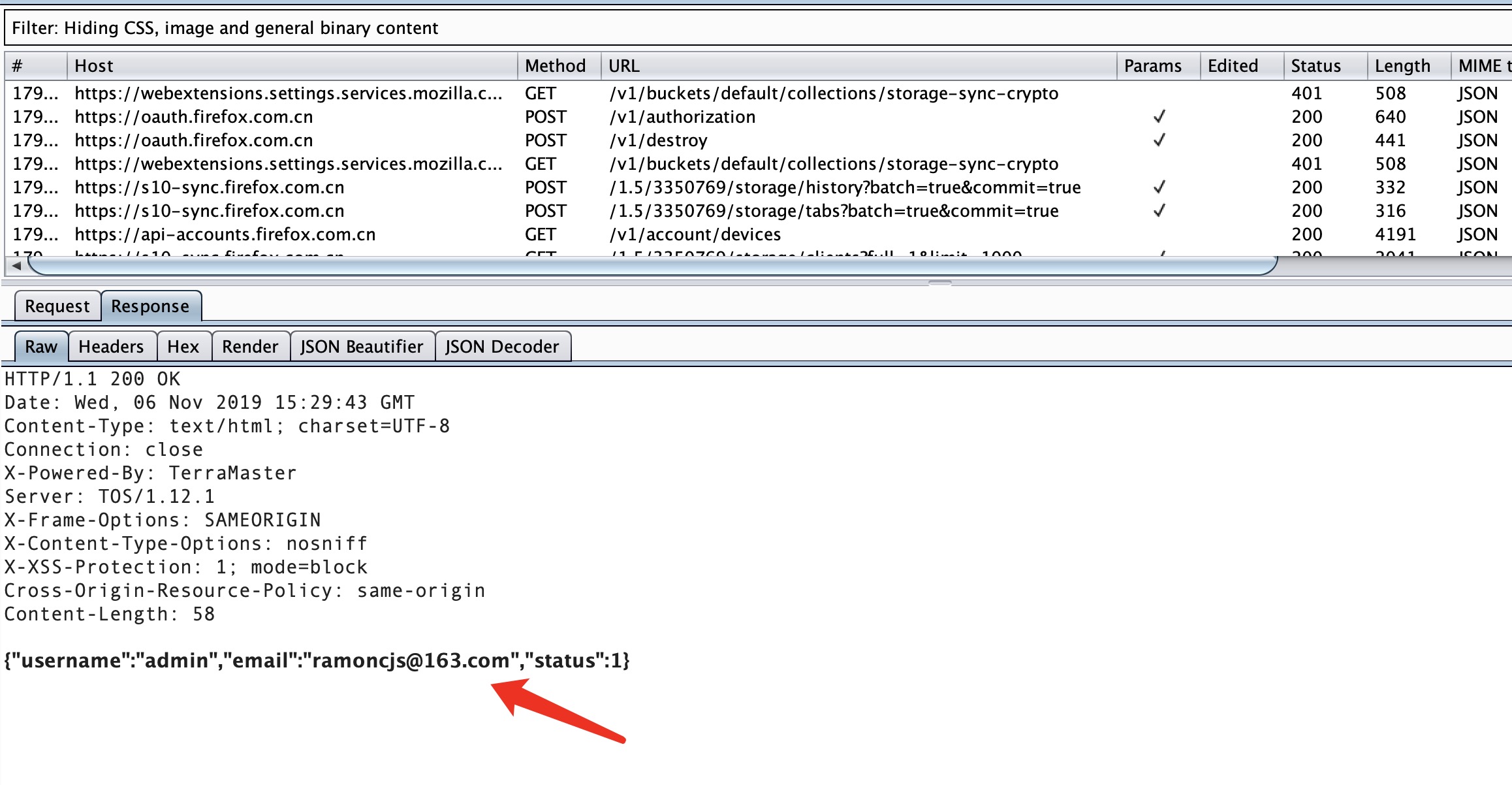
Task: Open the Request tab
Action: (x=57, y=306)
